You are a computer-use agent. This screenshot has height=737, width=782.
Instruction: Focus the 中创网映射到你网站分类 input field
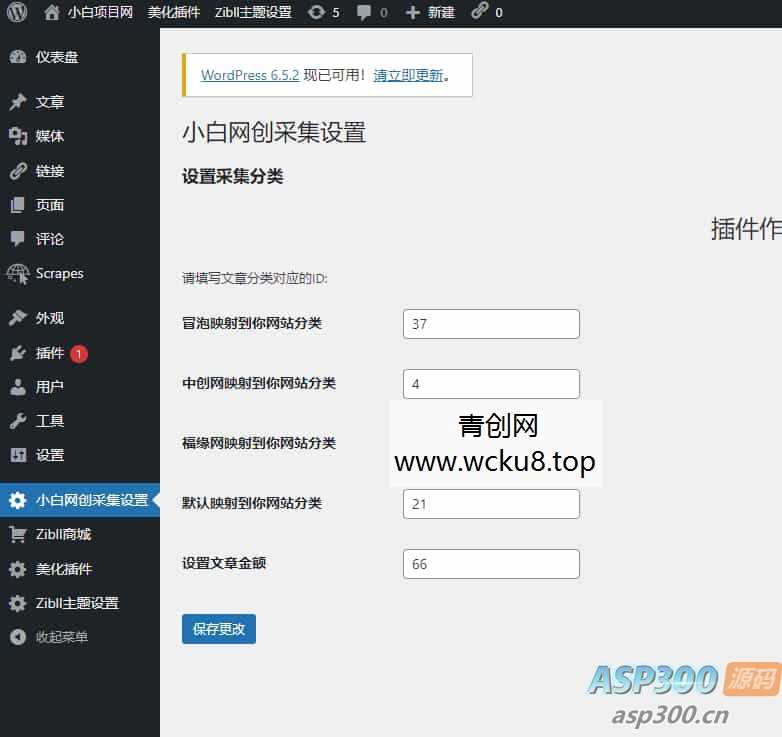(491, 384)
